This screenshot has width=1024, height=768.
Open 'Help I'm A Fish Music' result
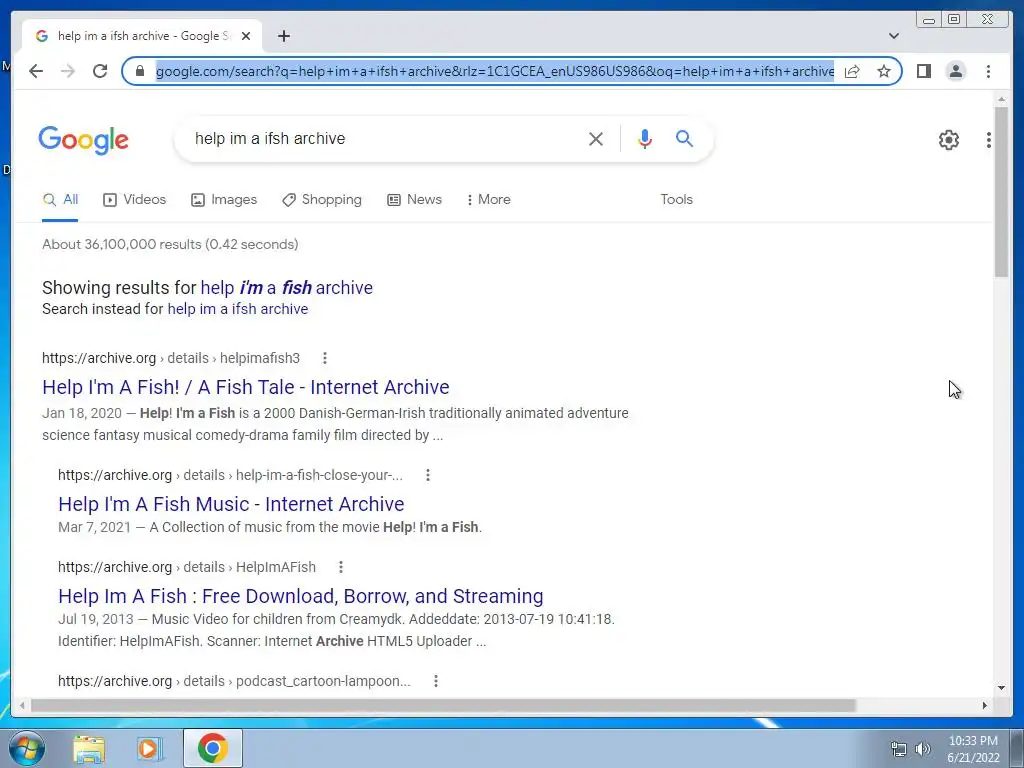pyautogui.click(x=231, y=504)
